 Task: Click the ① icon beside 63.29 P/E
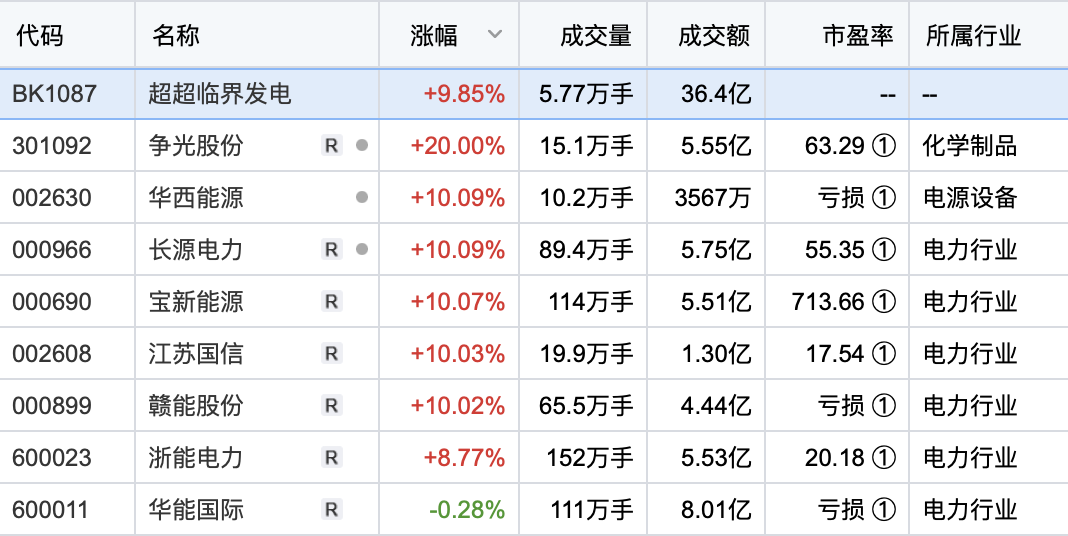(884, 146)
